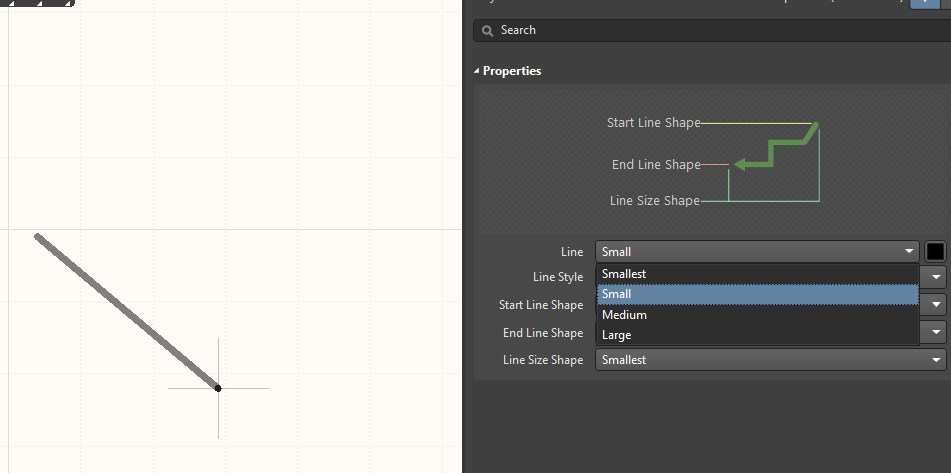Click the Line width dropdown showing Small

[756, 252]
